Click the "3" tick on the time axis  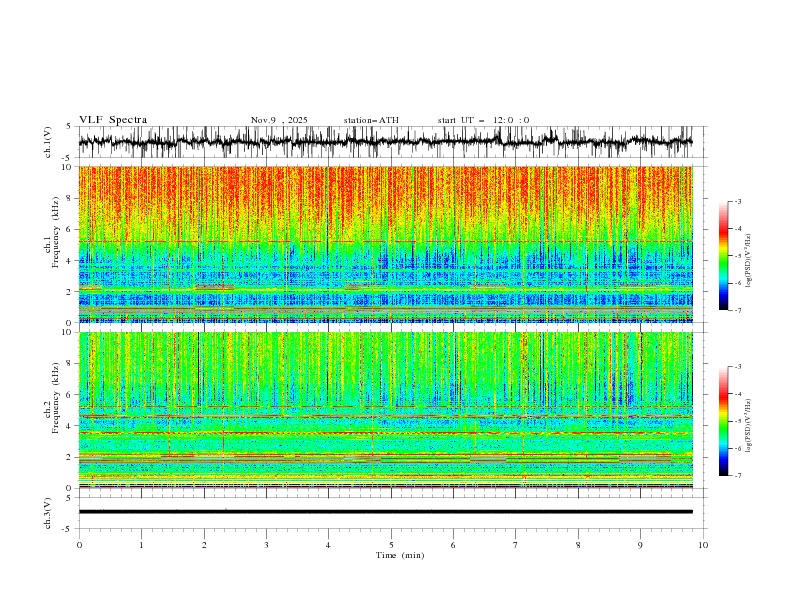click(x=266, y=545)
